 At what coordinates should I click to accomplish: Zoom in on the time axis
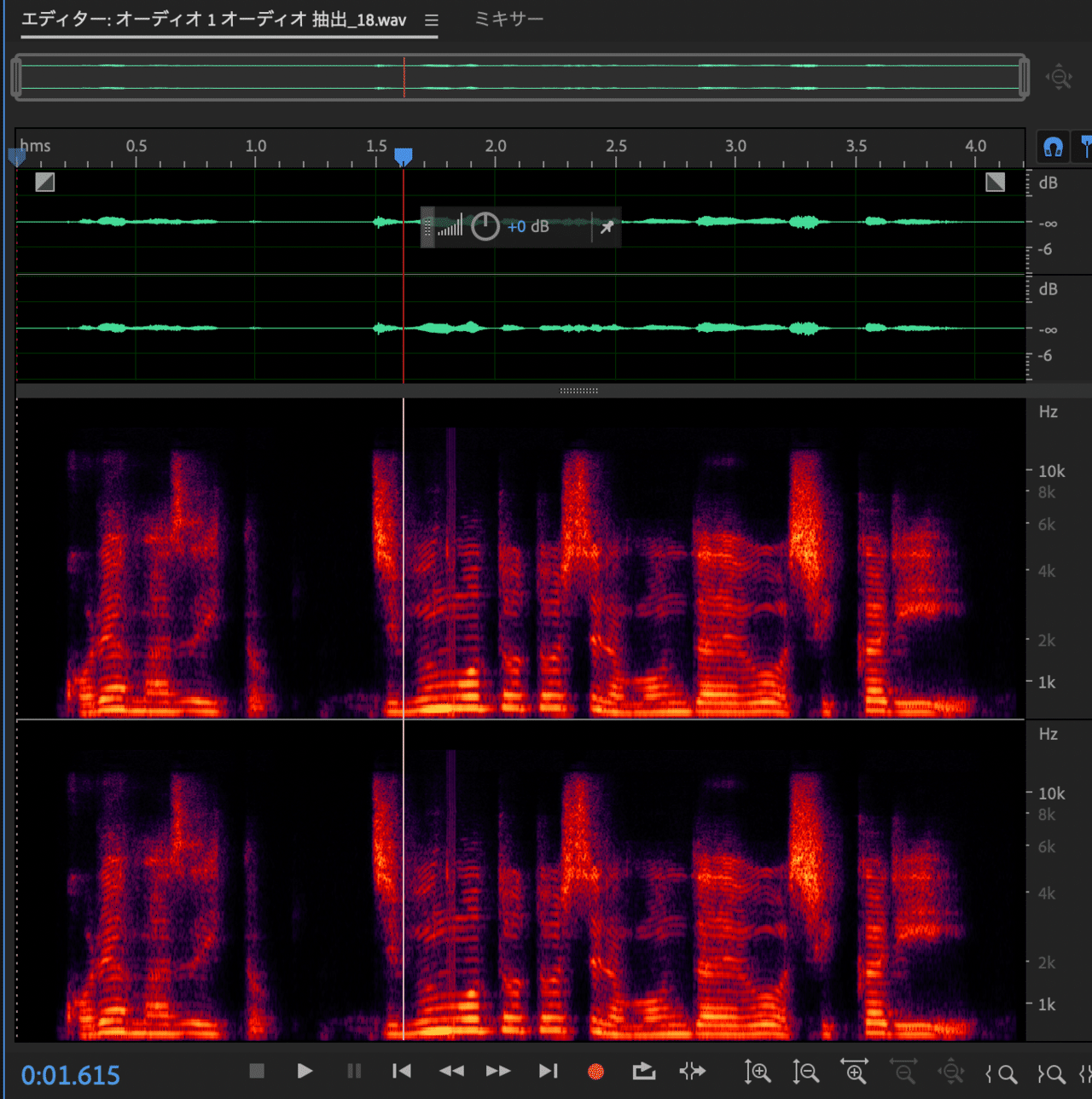(855, 1073)
